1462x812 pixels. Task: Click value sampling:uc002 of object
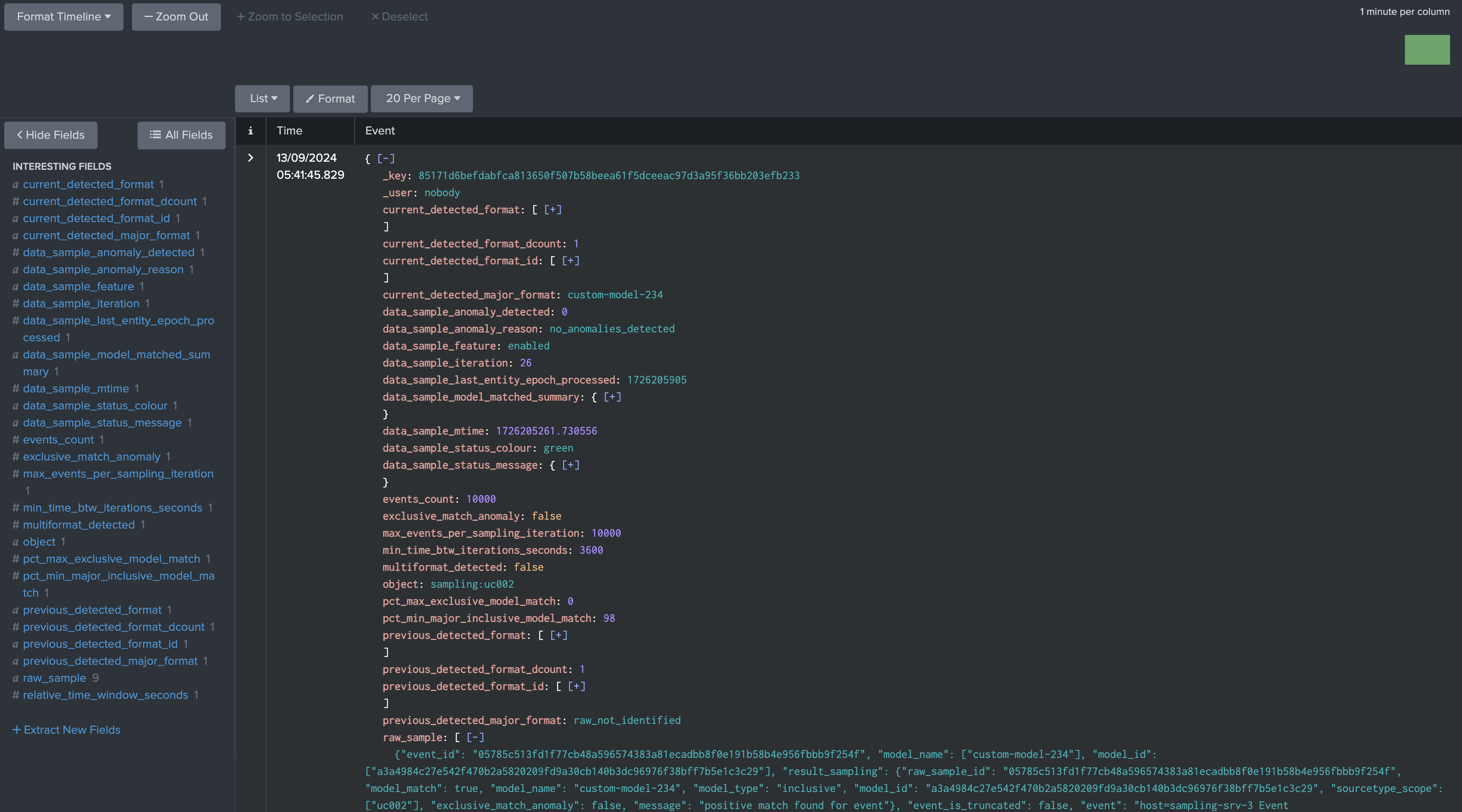coord(472,584)
